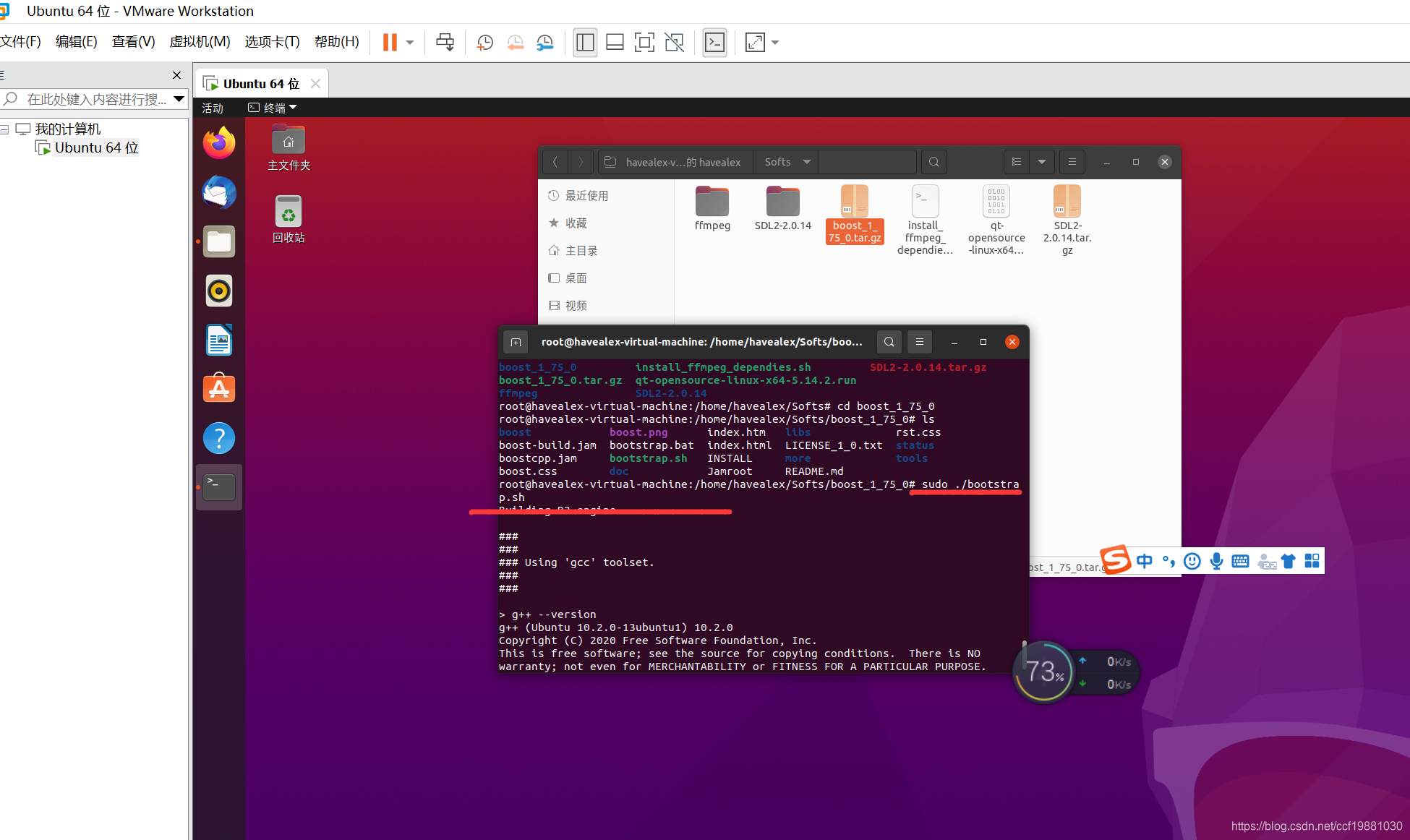Open Sogou emoji picker
This screenshot has width=1410, height=840.
pos(1192,561)
